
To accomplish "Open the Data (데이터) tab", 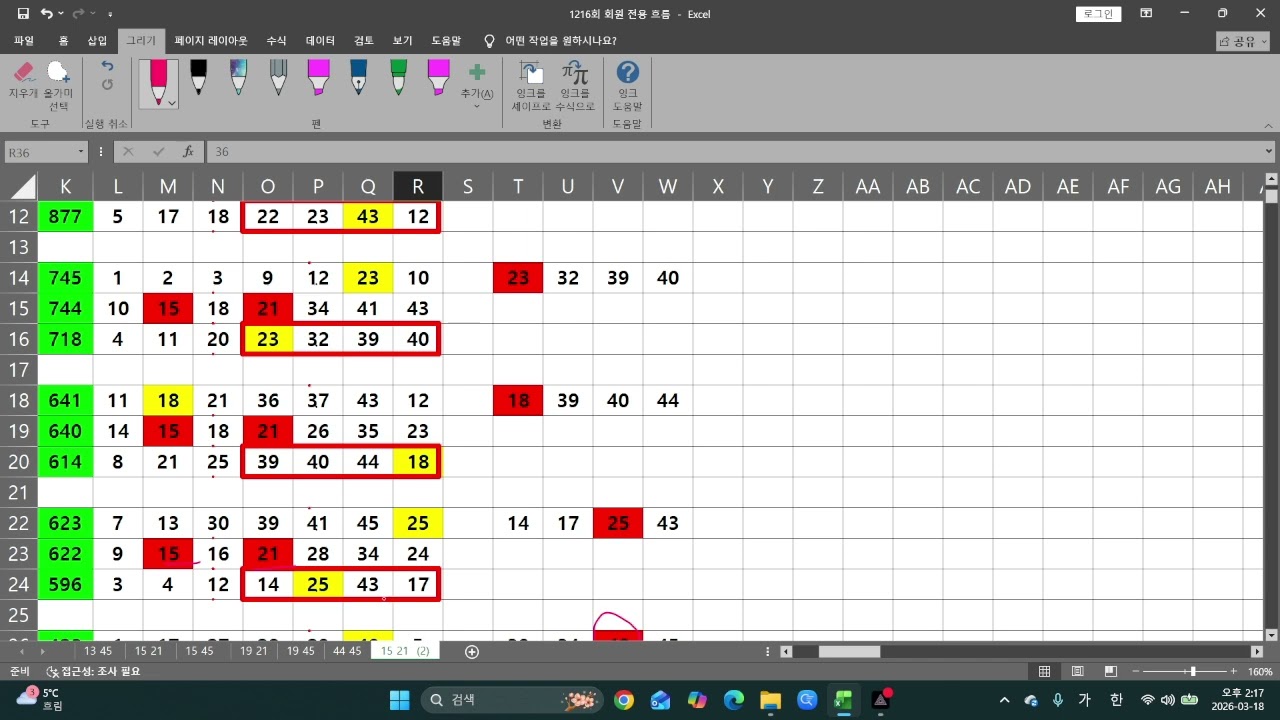I will [x=320, y=41].
